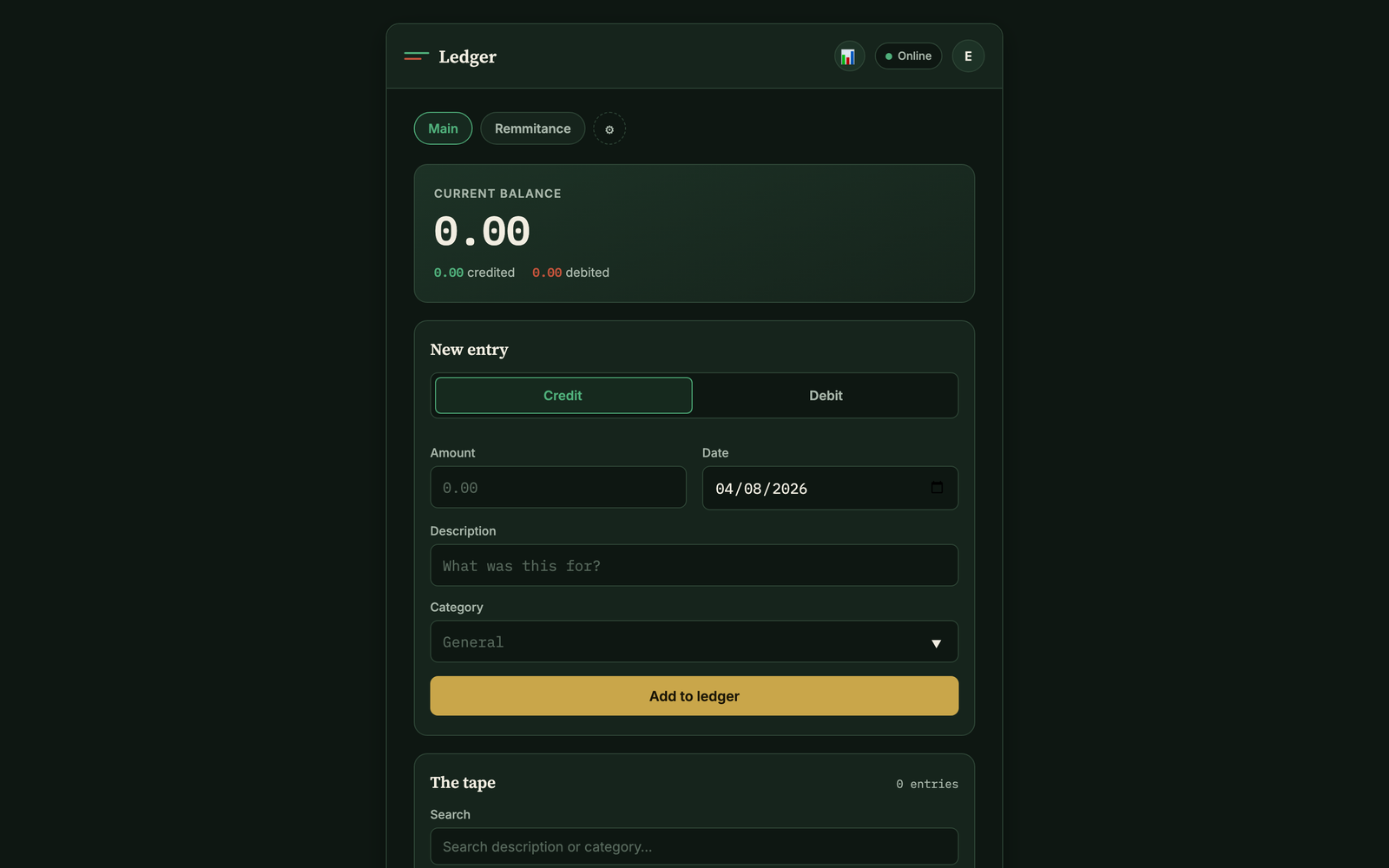Select Credit entry type
Screen dimensions: 1389x868
[563, 396]
